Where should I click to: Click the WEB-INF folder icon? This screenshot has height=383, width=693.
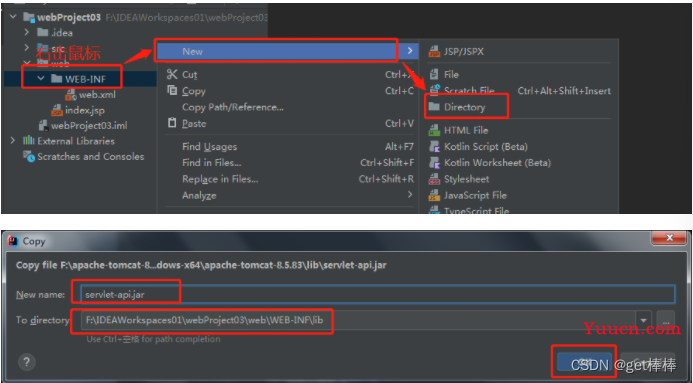click(56, 79)
